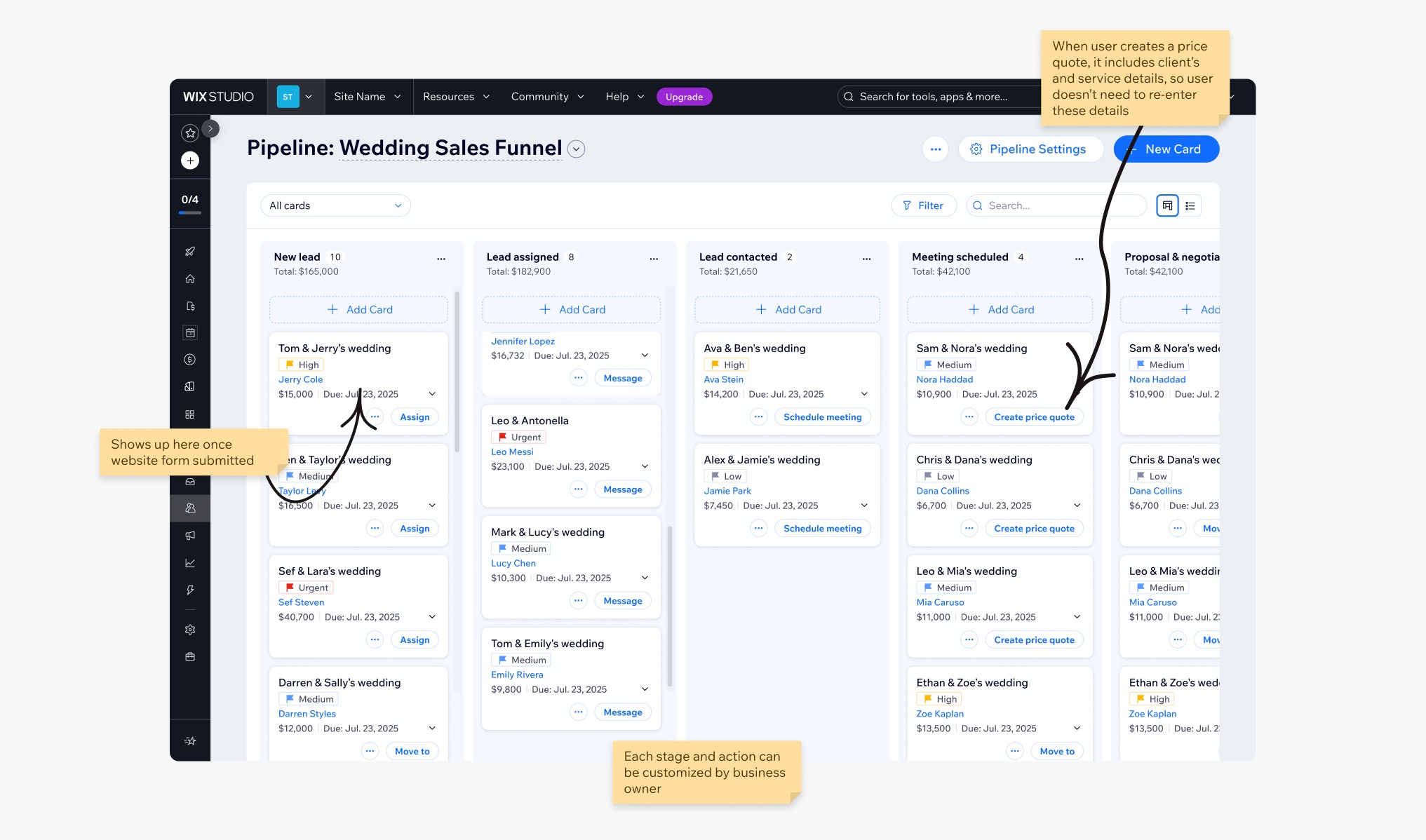The height and width of the screenshot is (840, 1426).
Task: Open the sidebar settings gear icon
Action: coord(190,630)
